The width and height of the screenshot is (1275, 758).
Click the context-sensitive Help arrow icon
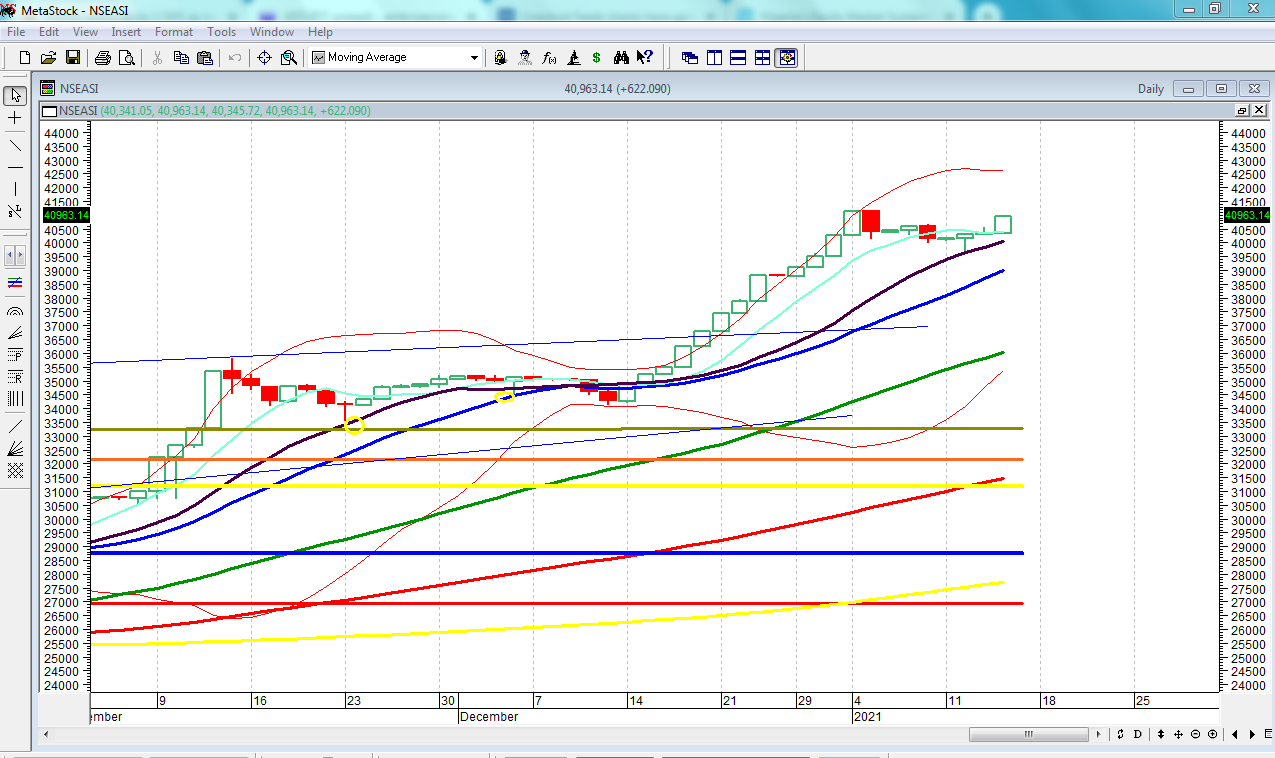tap(644, 57)
